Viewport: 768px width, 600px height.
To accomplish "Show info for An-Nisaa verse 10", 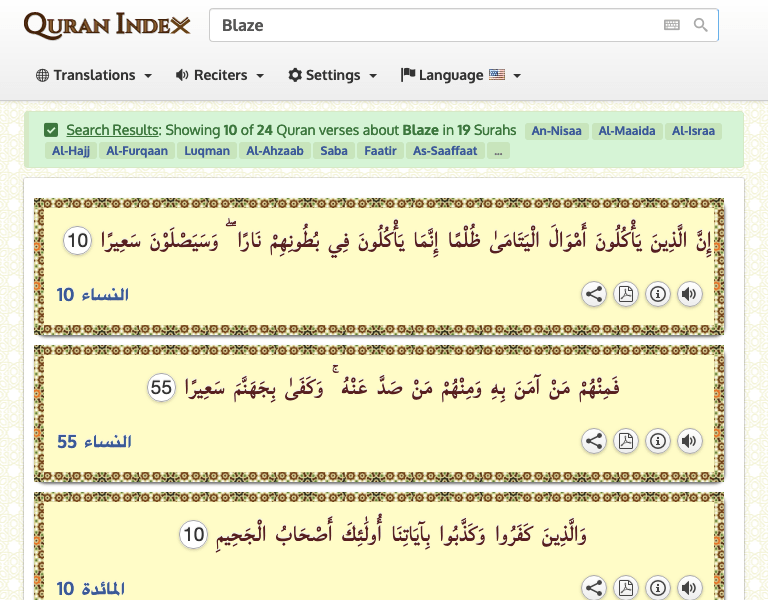I will (x=657, y=295).
